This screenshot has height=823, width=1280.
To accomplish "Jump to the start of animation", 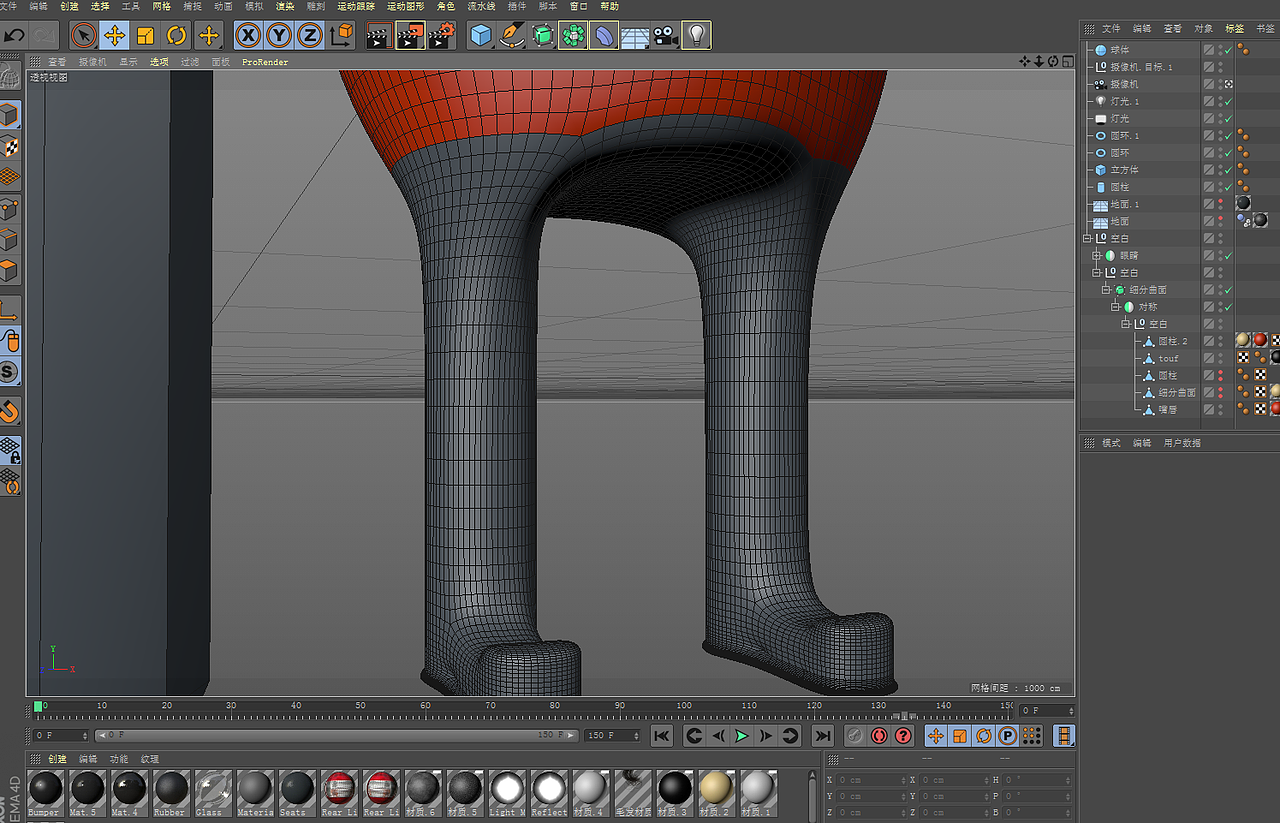I will pos(661,736).
